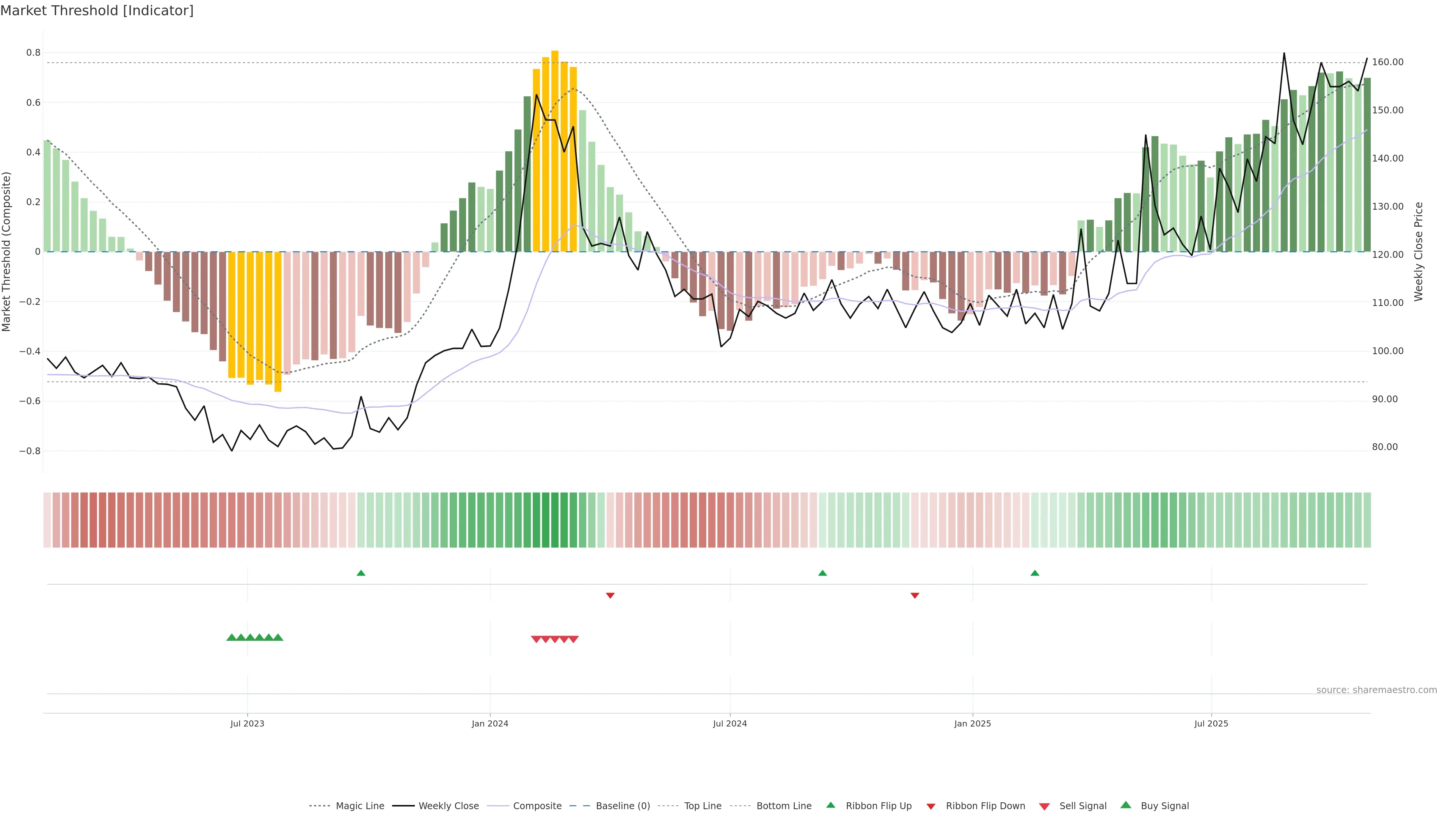Viewport: 1456px width, 819px height.
Task: Click the first green ribbon flip up marker
Action: pyautogui.click(x=361, y=573)
